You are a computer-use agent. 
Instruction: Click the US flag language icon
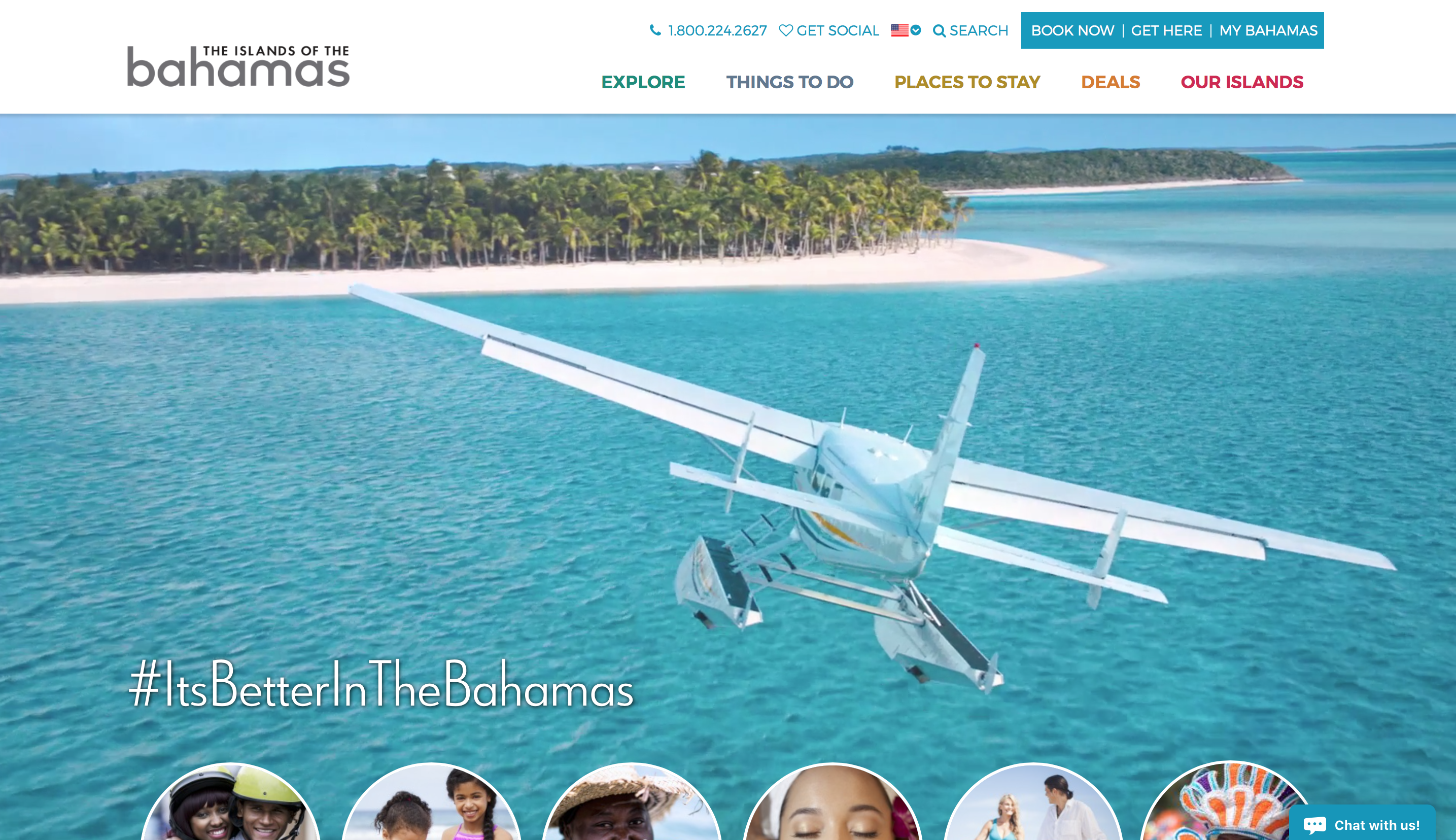pyautogui.click(x=900, y=30)
